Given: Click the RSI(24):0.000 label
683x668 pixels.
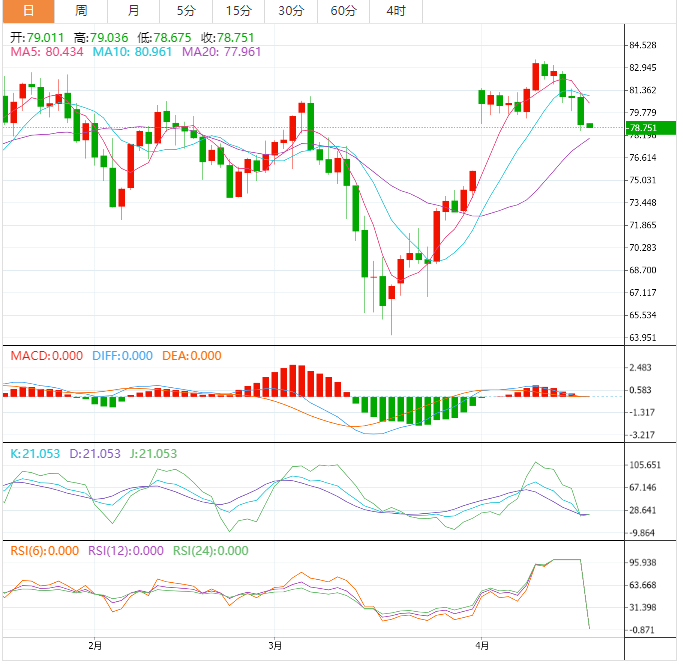Looking at the screenshot, I should (x=211, y=551).
